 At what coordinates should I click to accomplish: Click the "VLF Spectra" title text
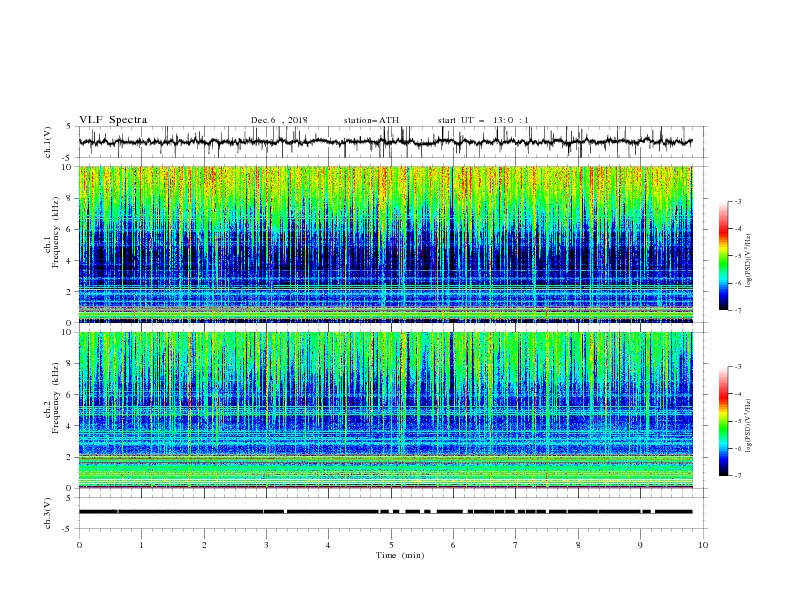pyautogui.click(x=113, y=120)
